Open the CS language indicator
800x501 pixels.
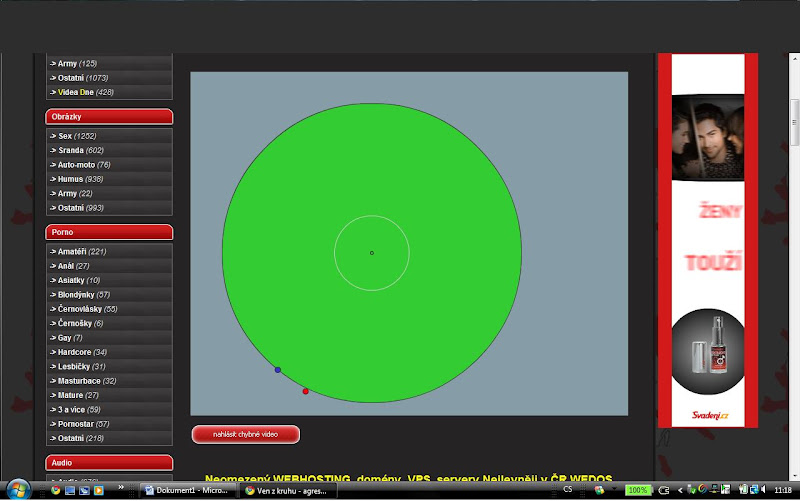tap(567, 489)
